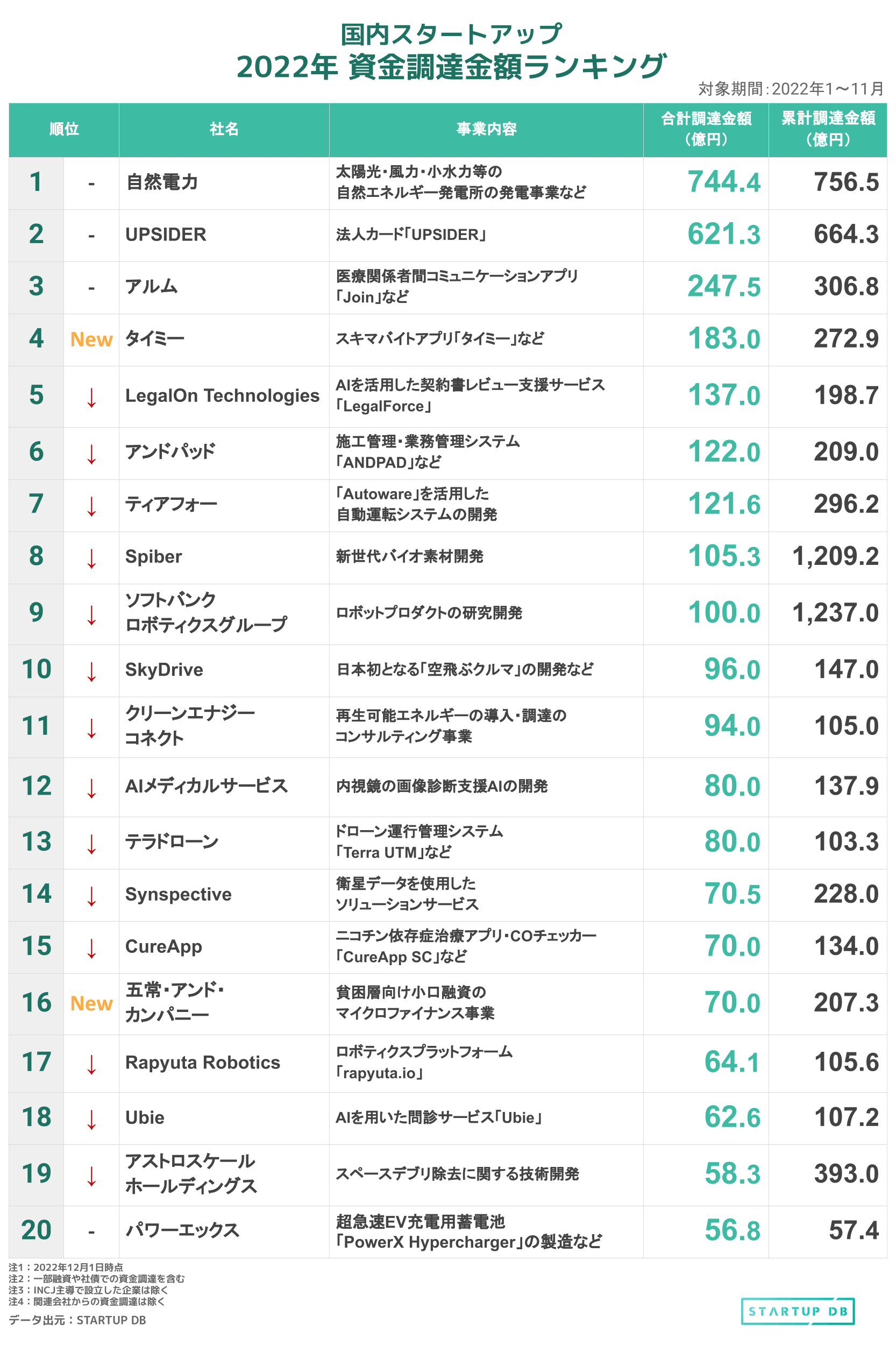Screen dimensions: 896x1345
Task: Click the データ出元 STARTUP DB source text
Action: 77,1320
